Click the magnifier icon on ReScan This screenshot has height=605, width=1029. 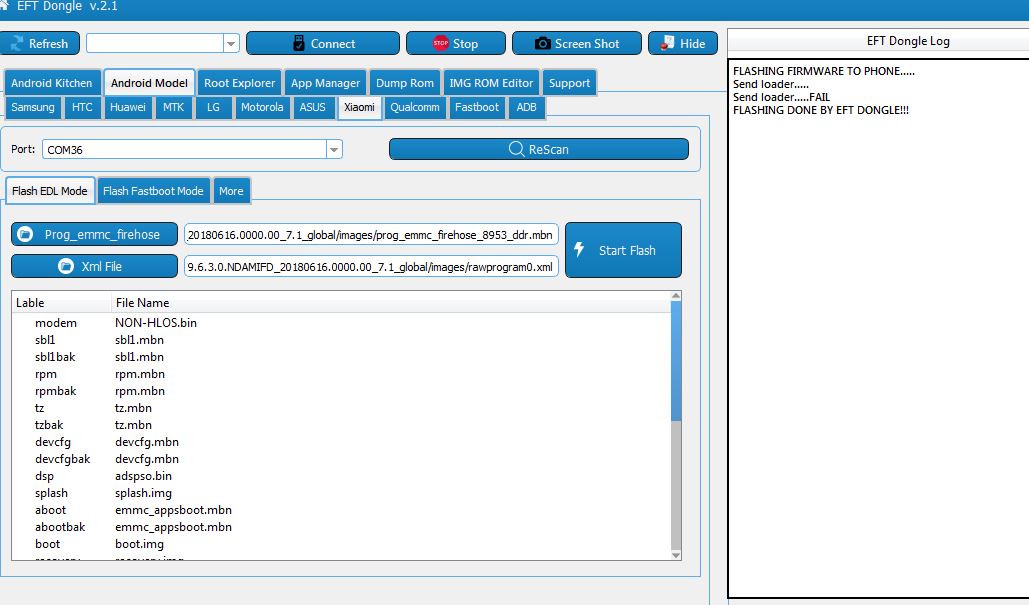point(516,149)
